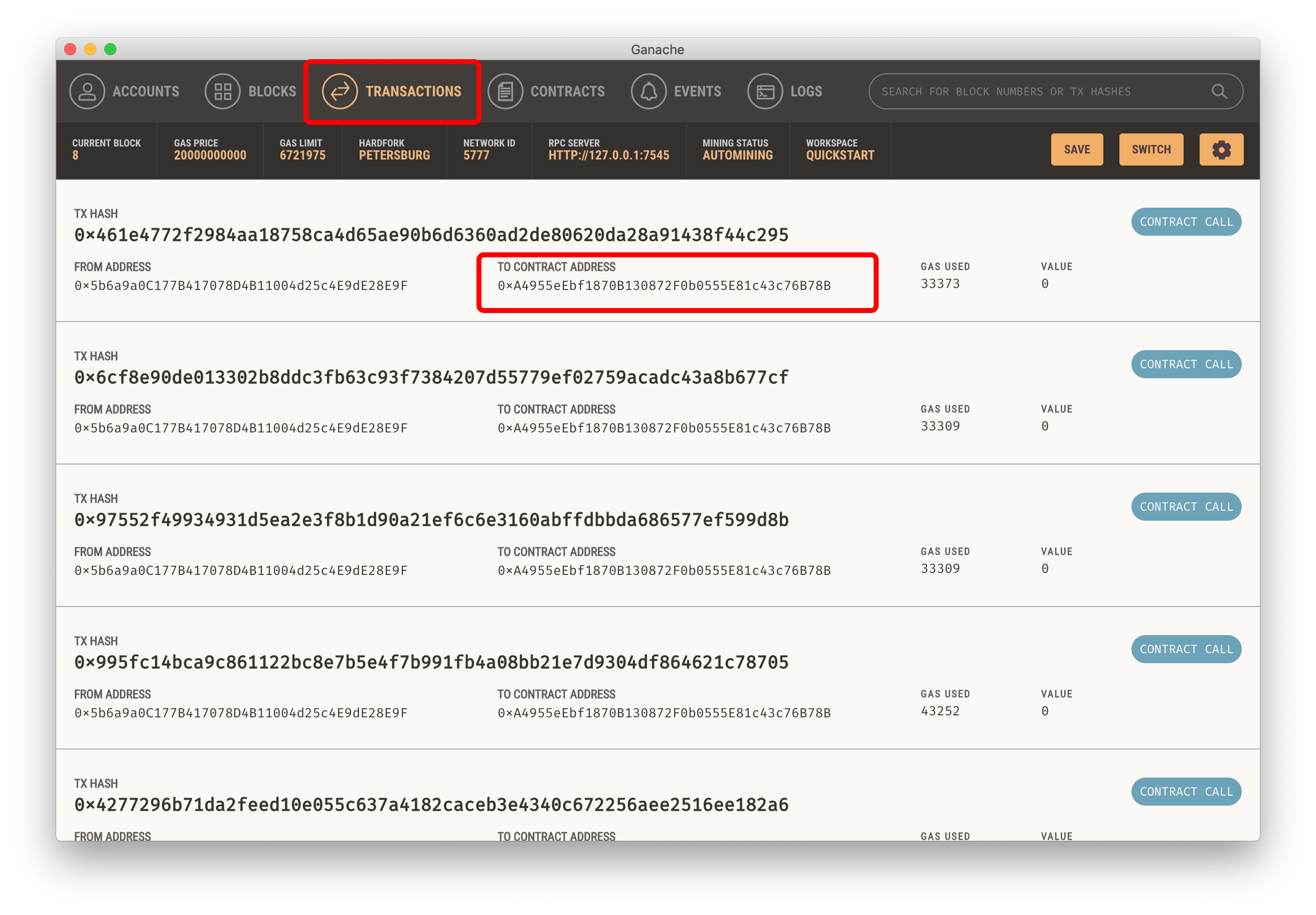Click the Contracts document icon

pos(505,91)
